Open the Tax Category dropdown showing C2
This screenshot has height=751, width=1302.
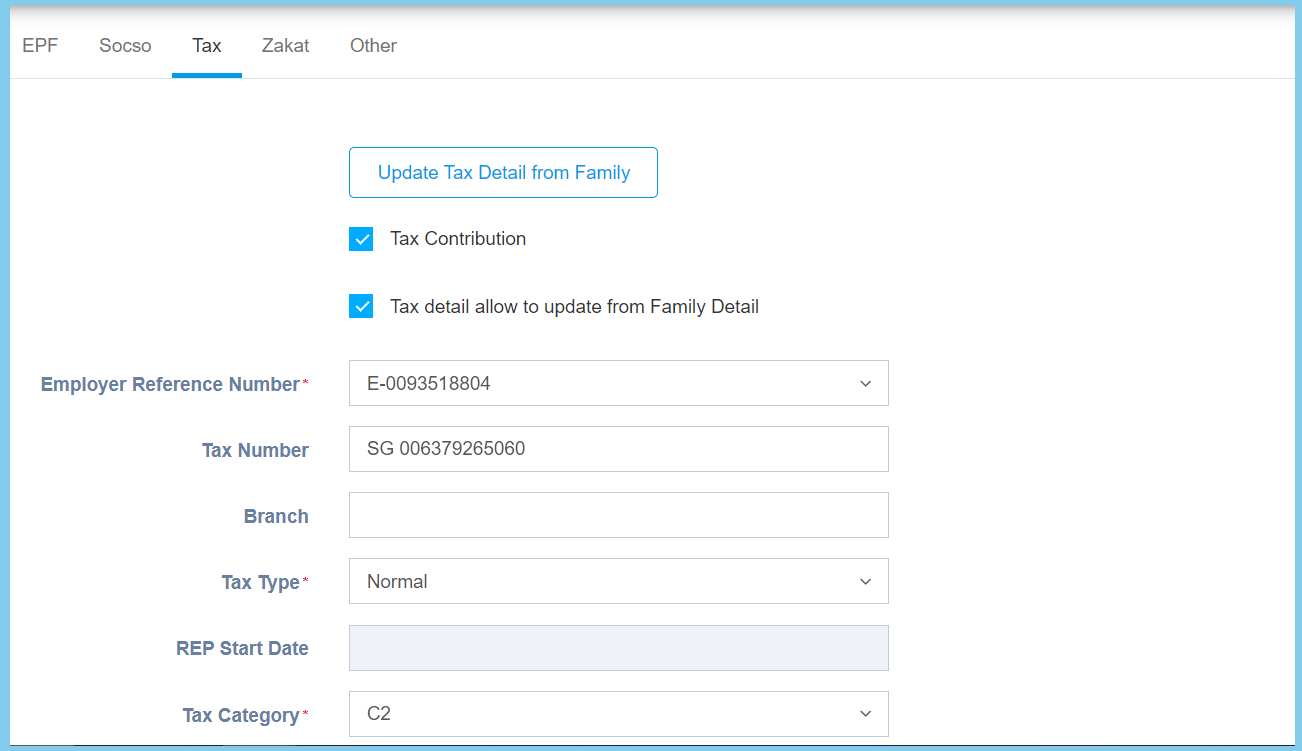(x=600, y=714)
